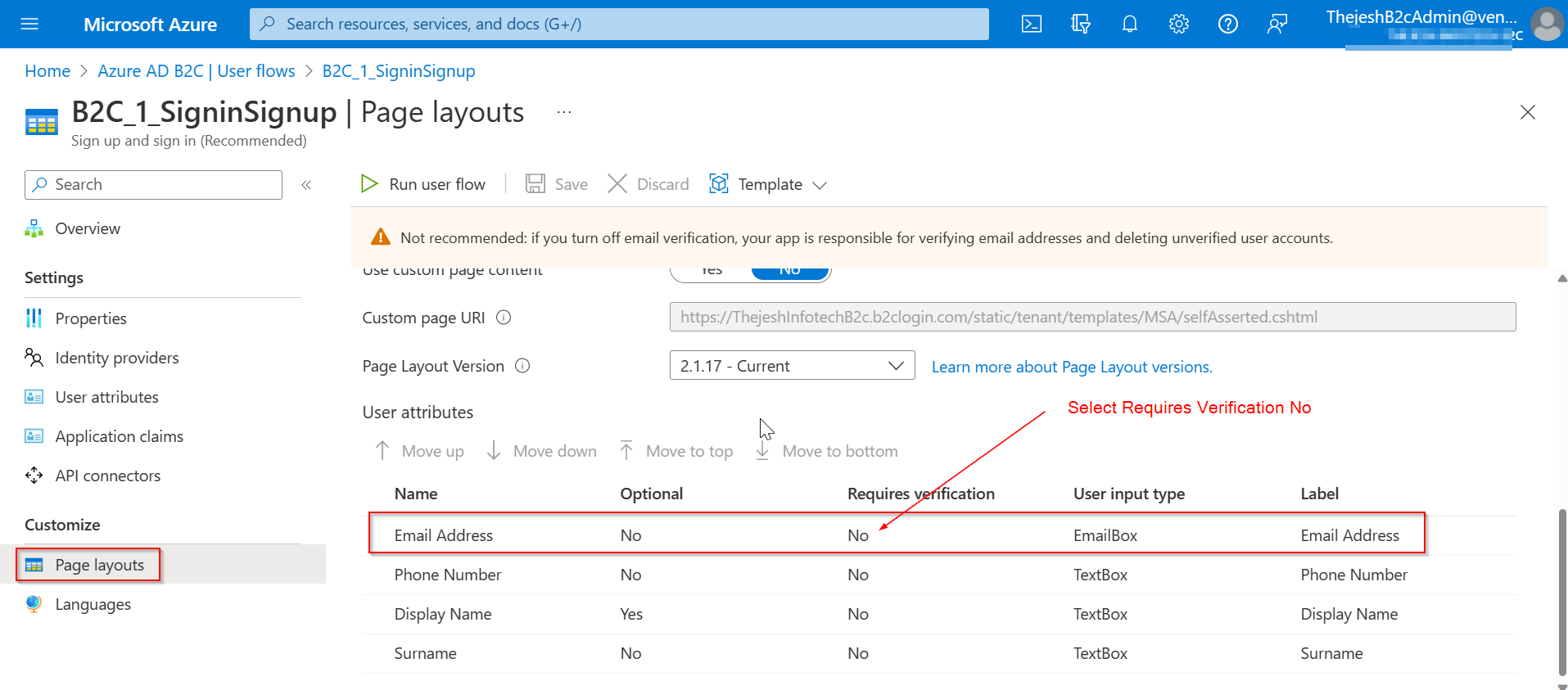Screen dimensions: 1568x690
Task: Expand the Template dropdown chevron
Action: (x=820, y=186)
